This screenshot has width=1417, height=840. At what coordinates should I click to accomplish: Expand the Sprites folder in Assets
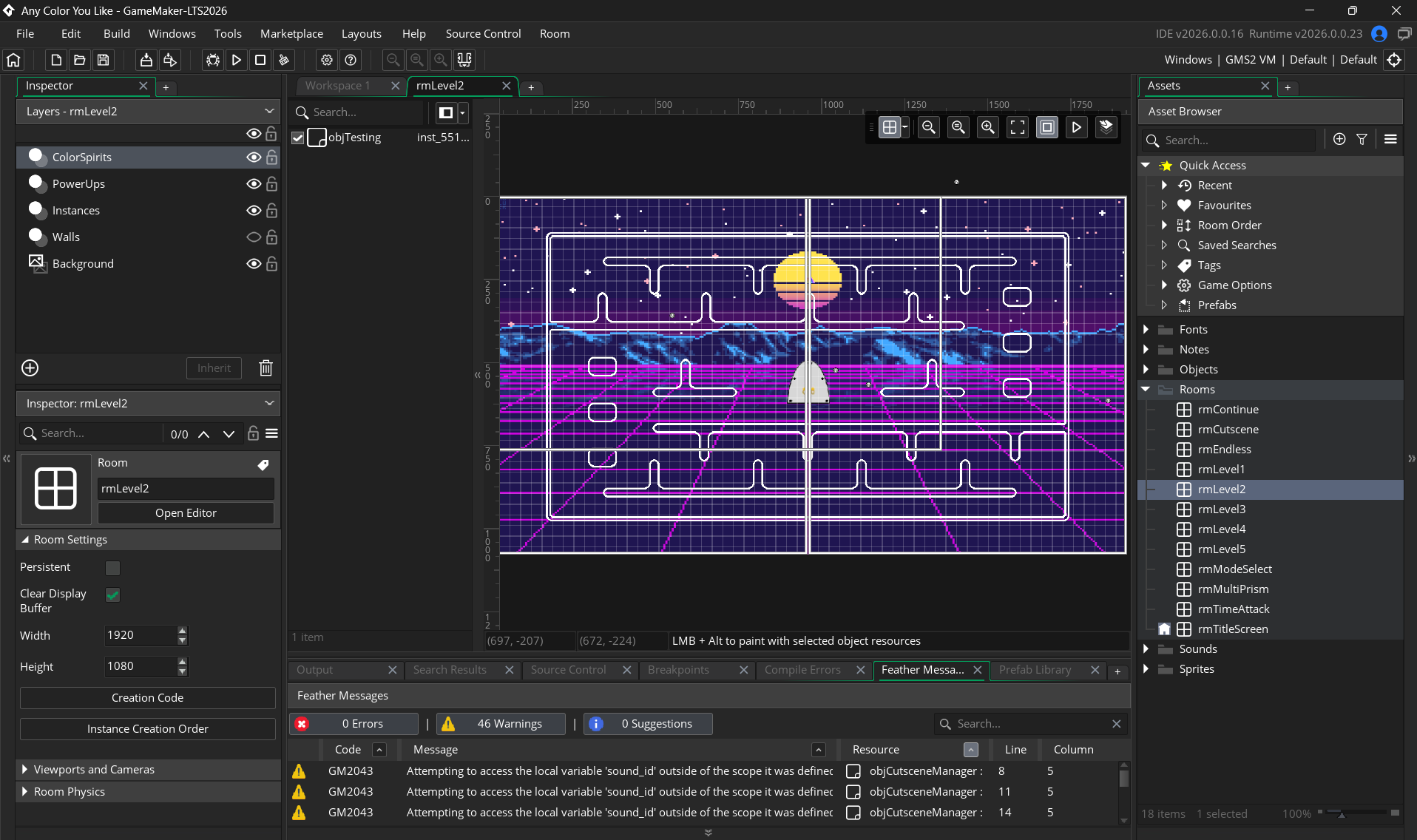[1146, 669]
